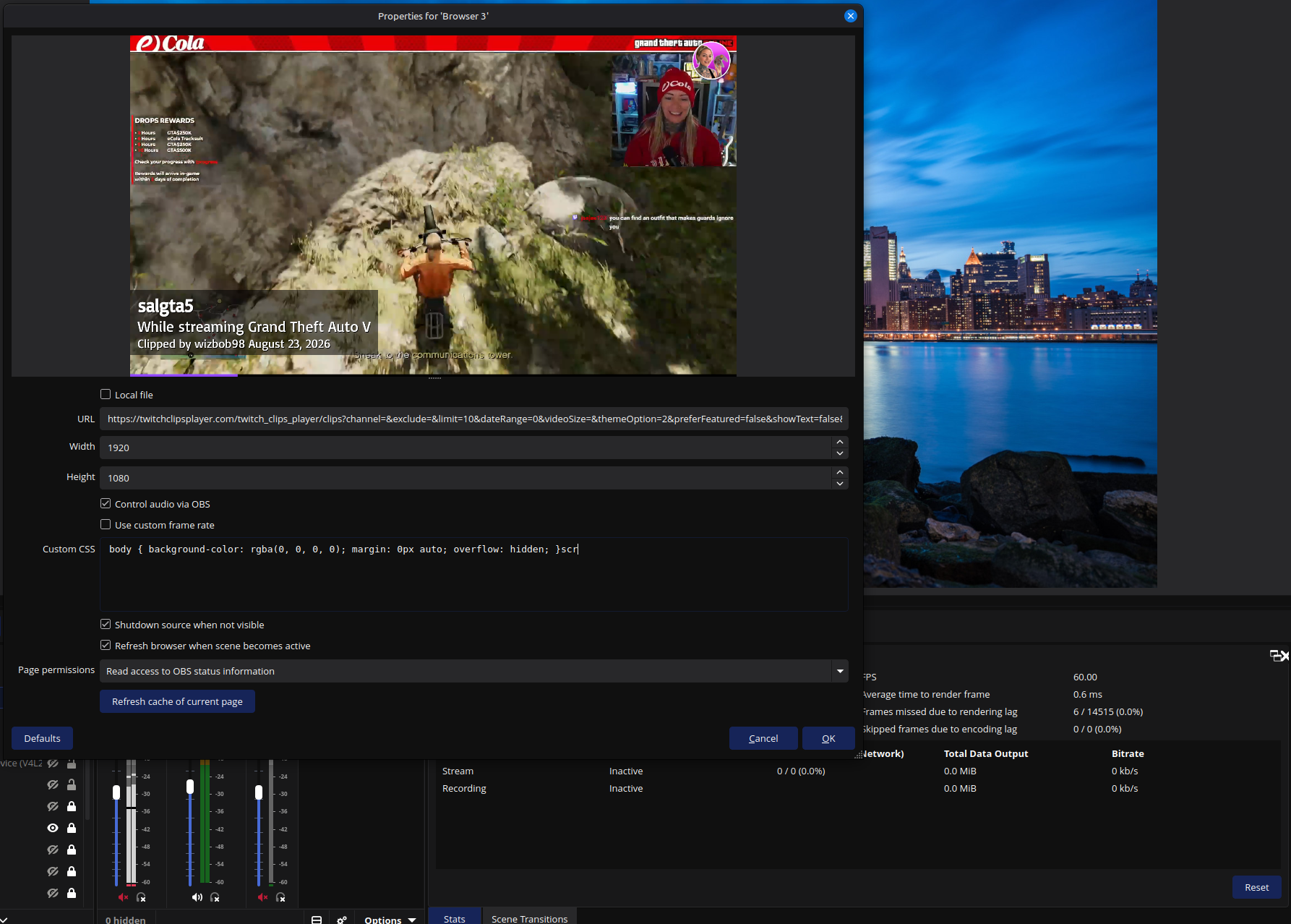Click 'Skipped frames due to encoding lag'
The image size is (1291, 924).
940,729
